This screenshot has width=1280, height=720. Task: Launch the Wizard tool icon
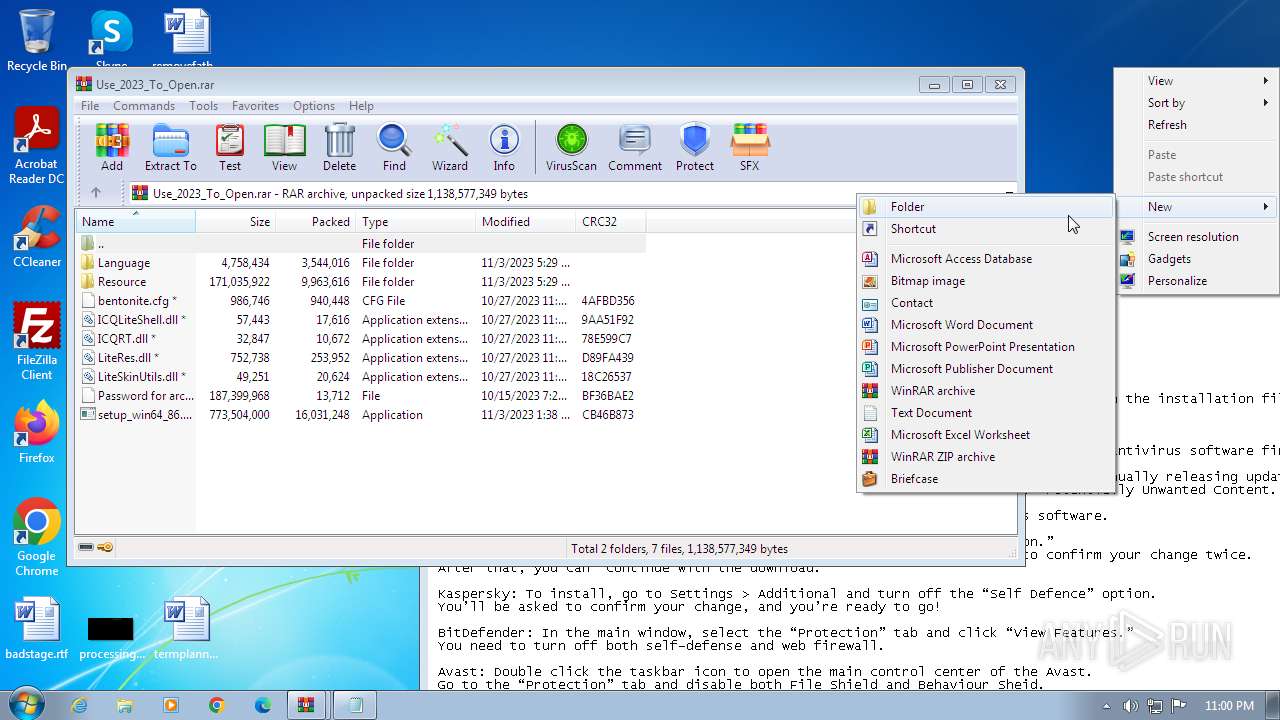450,147
